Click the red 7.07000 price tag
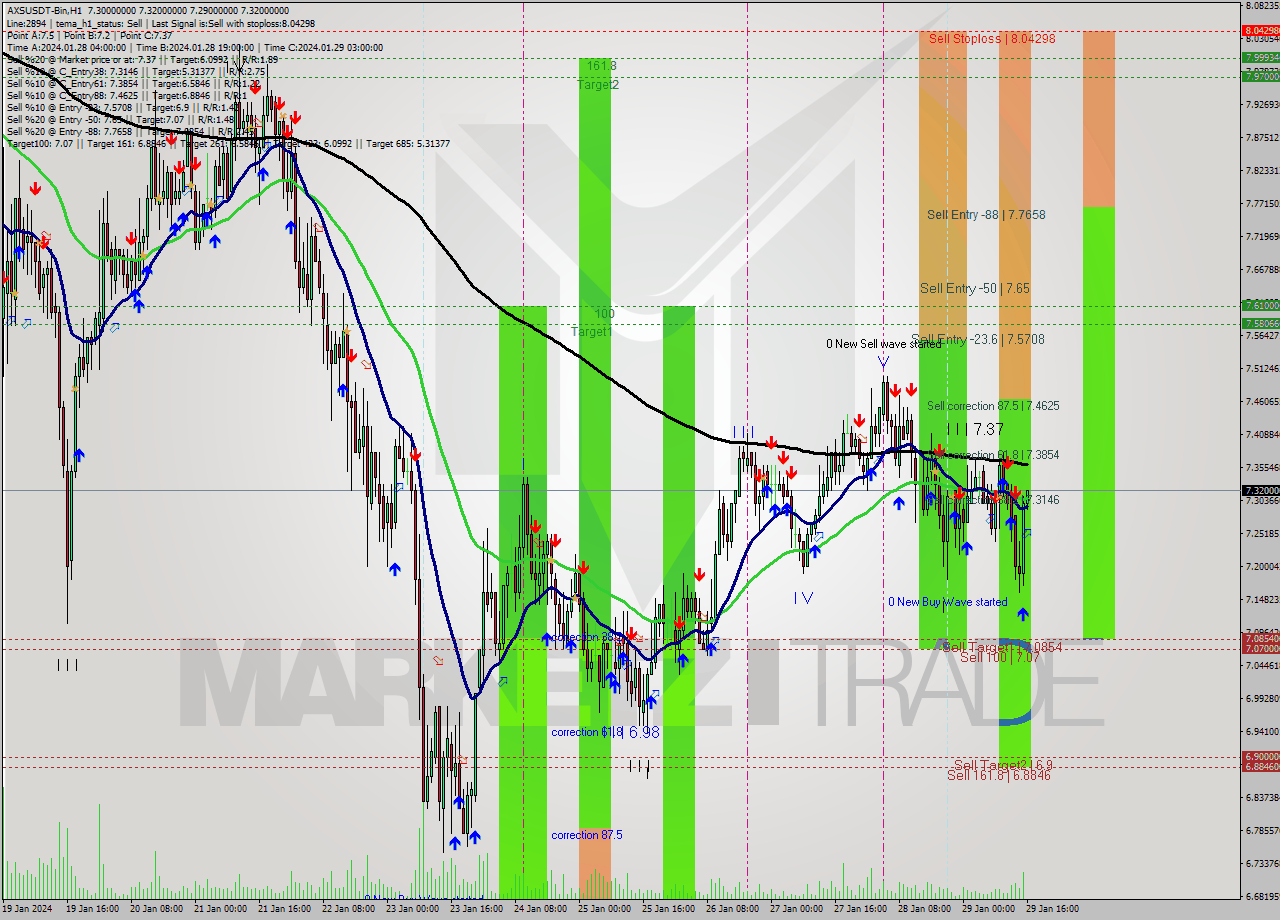 [x=1260, y=648]
